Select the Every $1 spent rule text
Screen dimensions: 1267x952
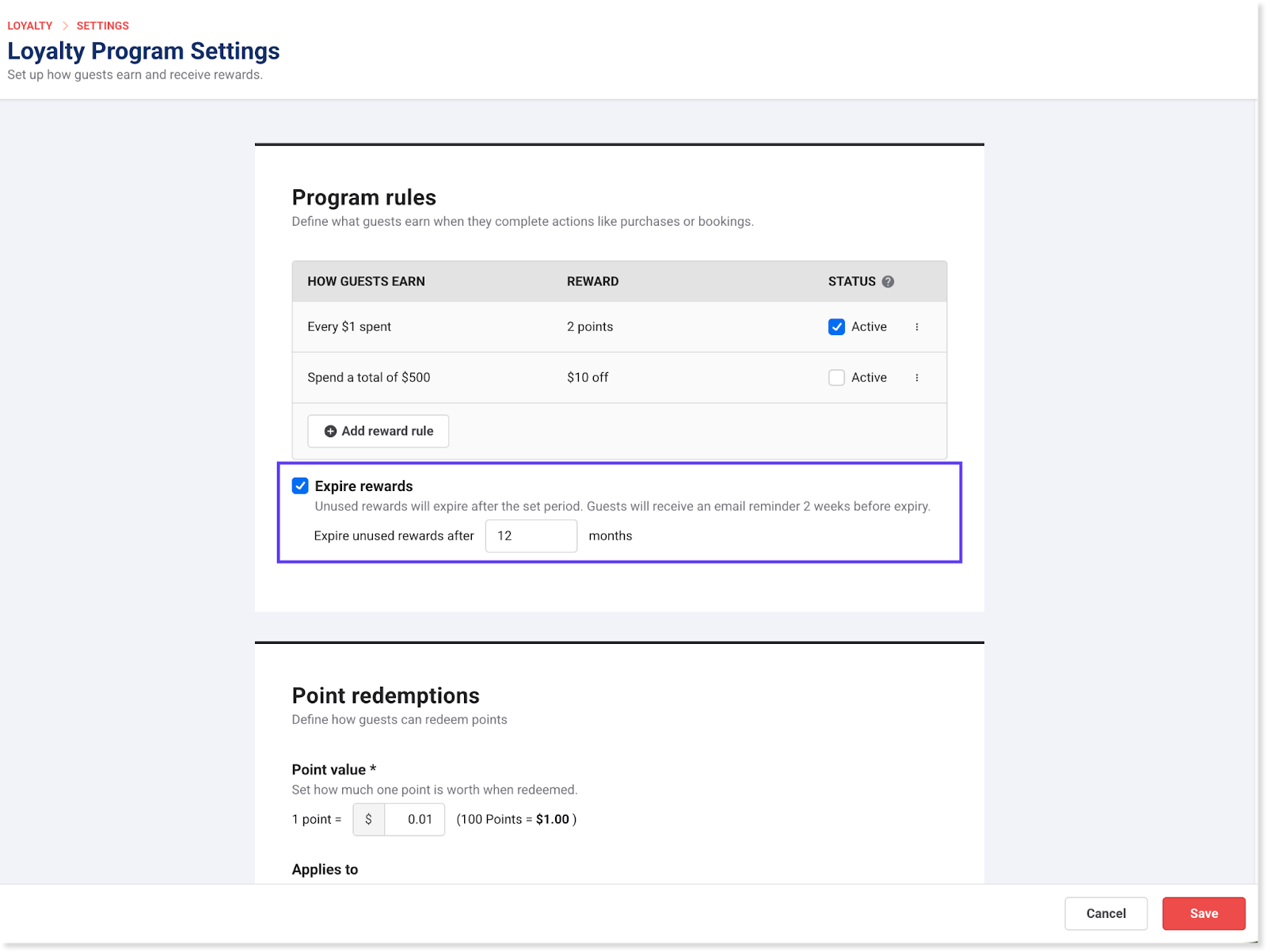(349, 327)
